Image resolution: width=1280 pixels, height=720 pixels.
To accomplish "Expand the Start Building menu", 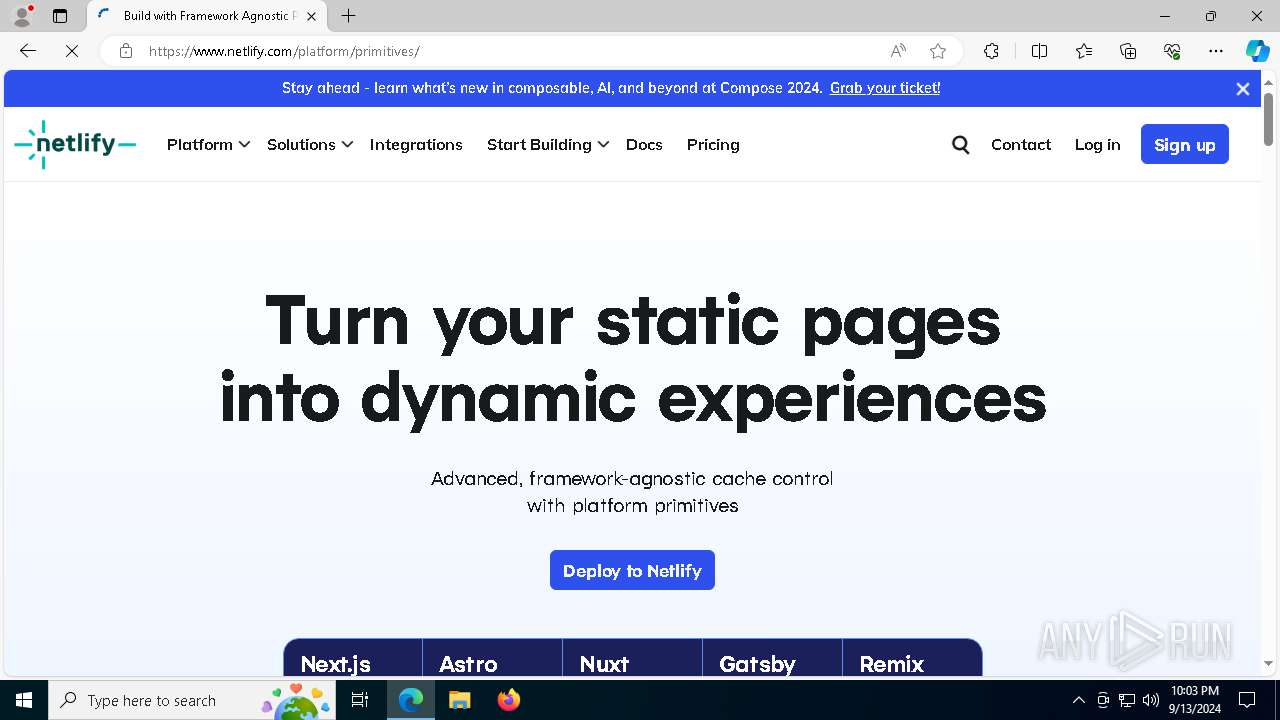I will (x=548, y=145).
